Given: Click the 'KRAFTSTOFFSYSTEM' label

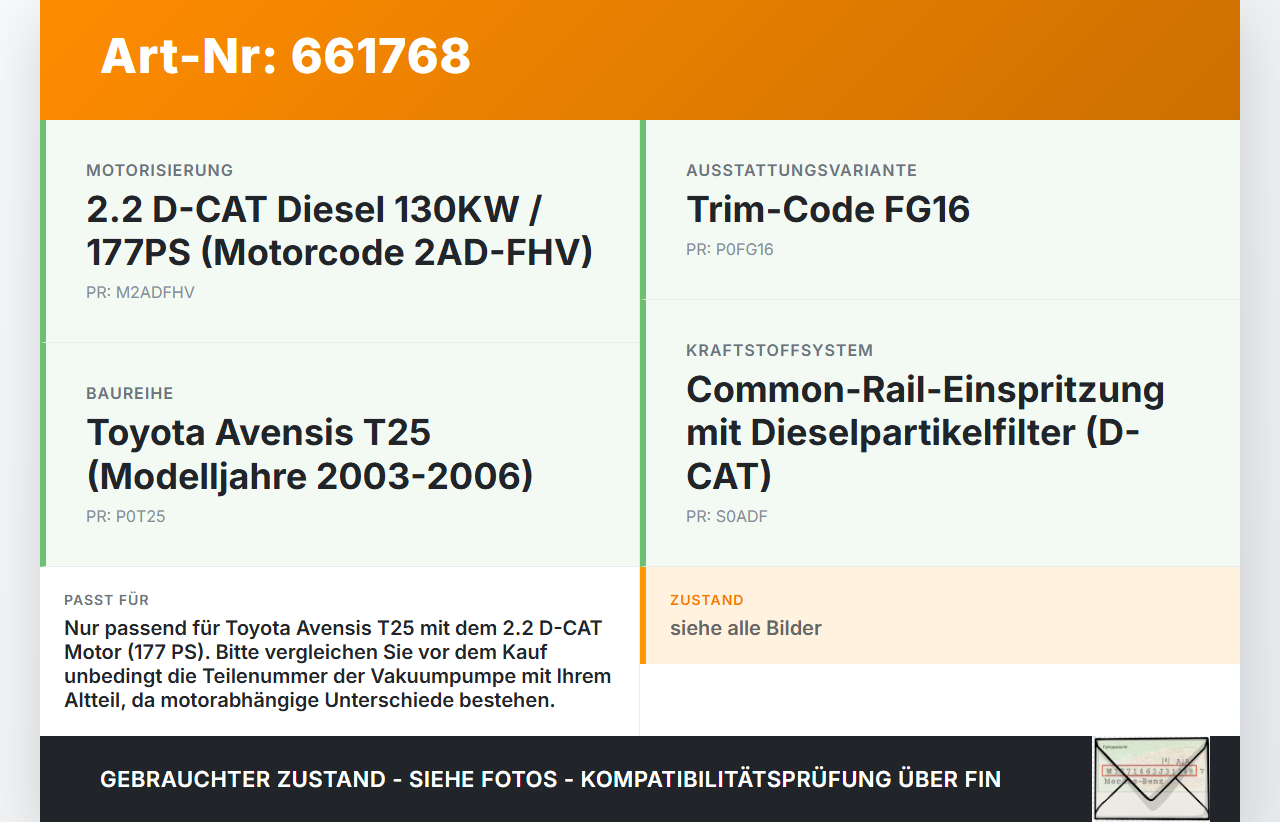Looking at the screenshot, I should tap(780, 350).
